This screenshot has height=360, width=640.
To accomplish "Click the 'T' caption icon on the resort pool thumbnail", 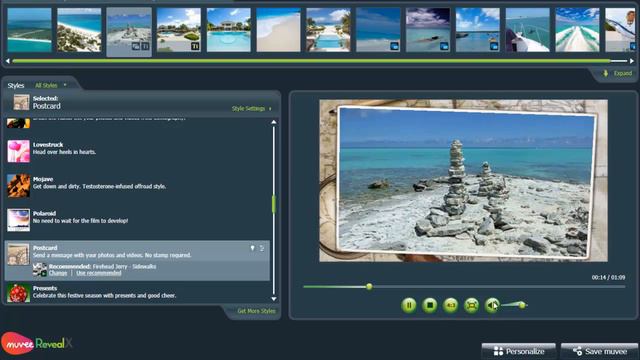I will (195, 47).
